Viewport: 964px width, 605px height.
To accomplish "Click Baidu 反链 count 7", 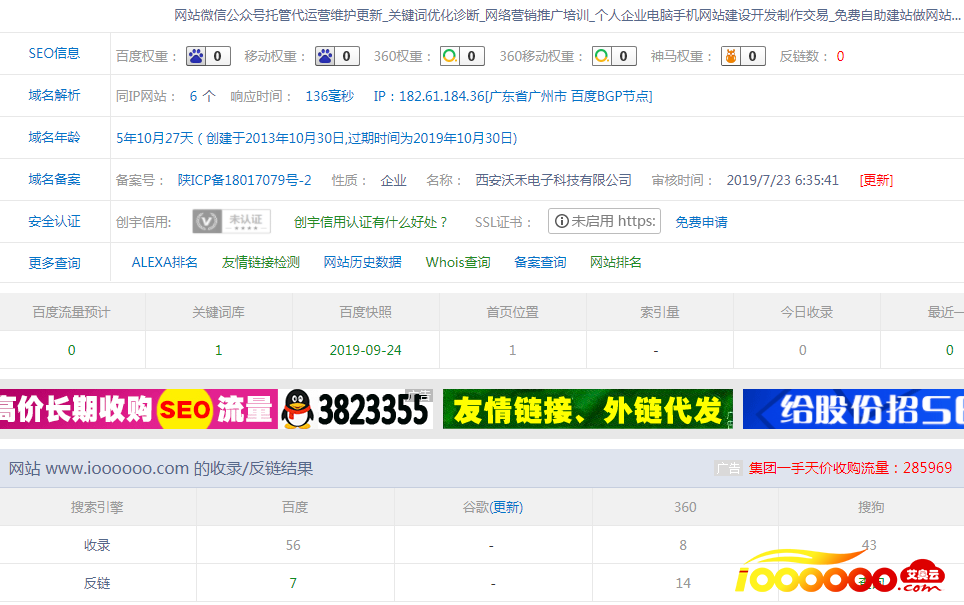I will tap(293, 583).
